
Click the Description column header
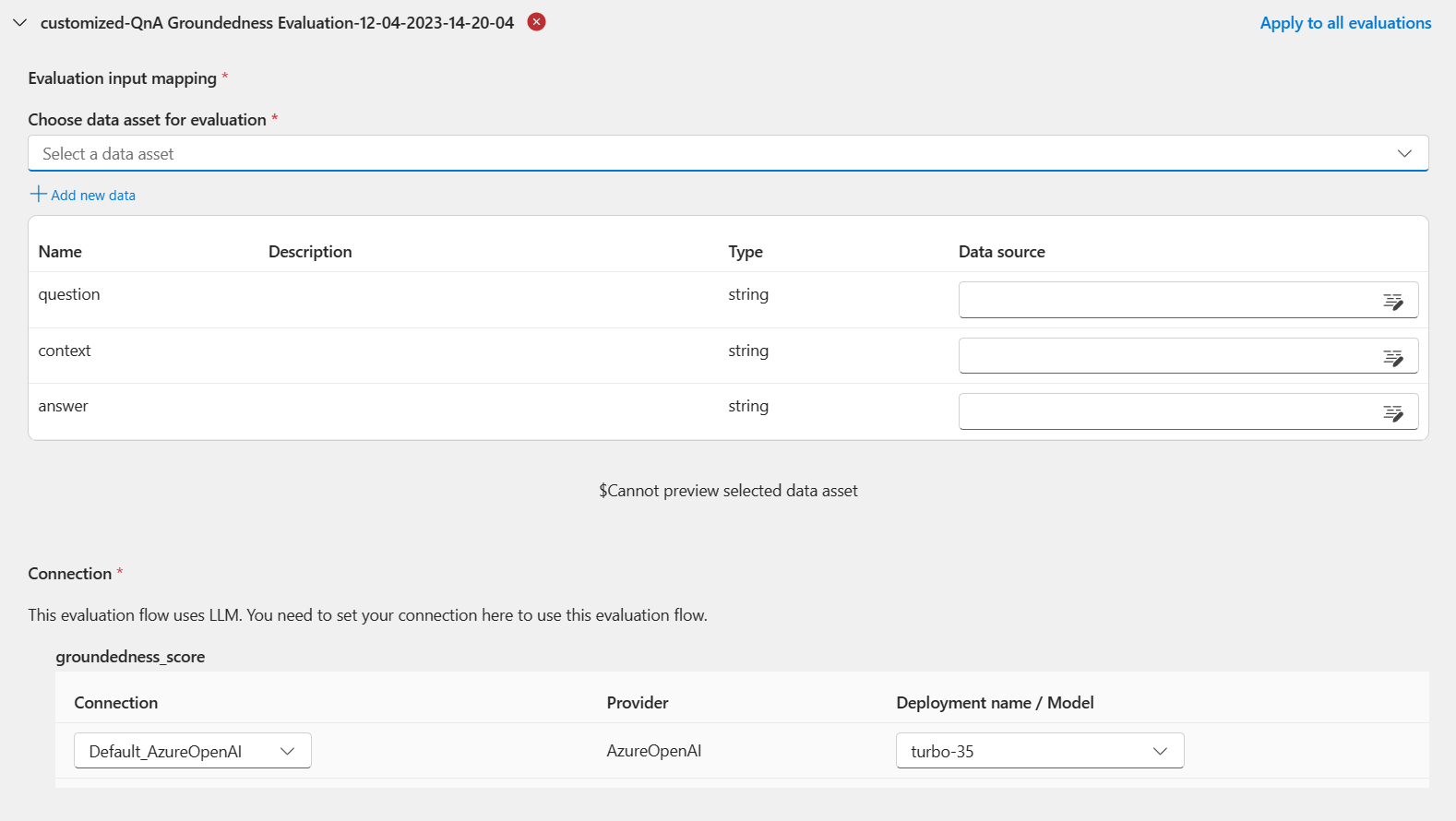(310, 252)
